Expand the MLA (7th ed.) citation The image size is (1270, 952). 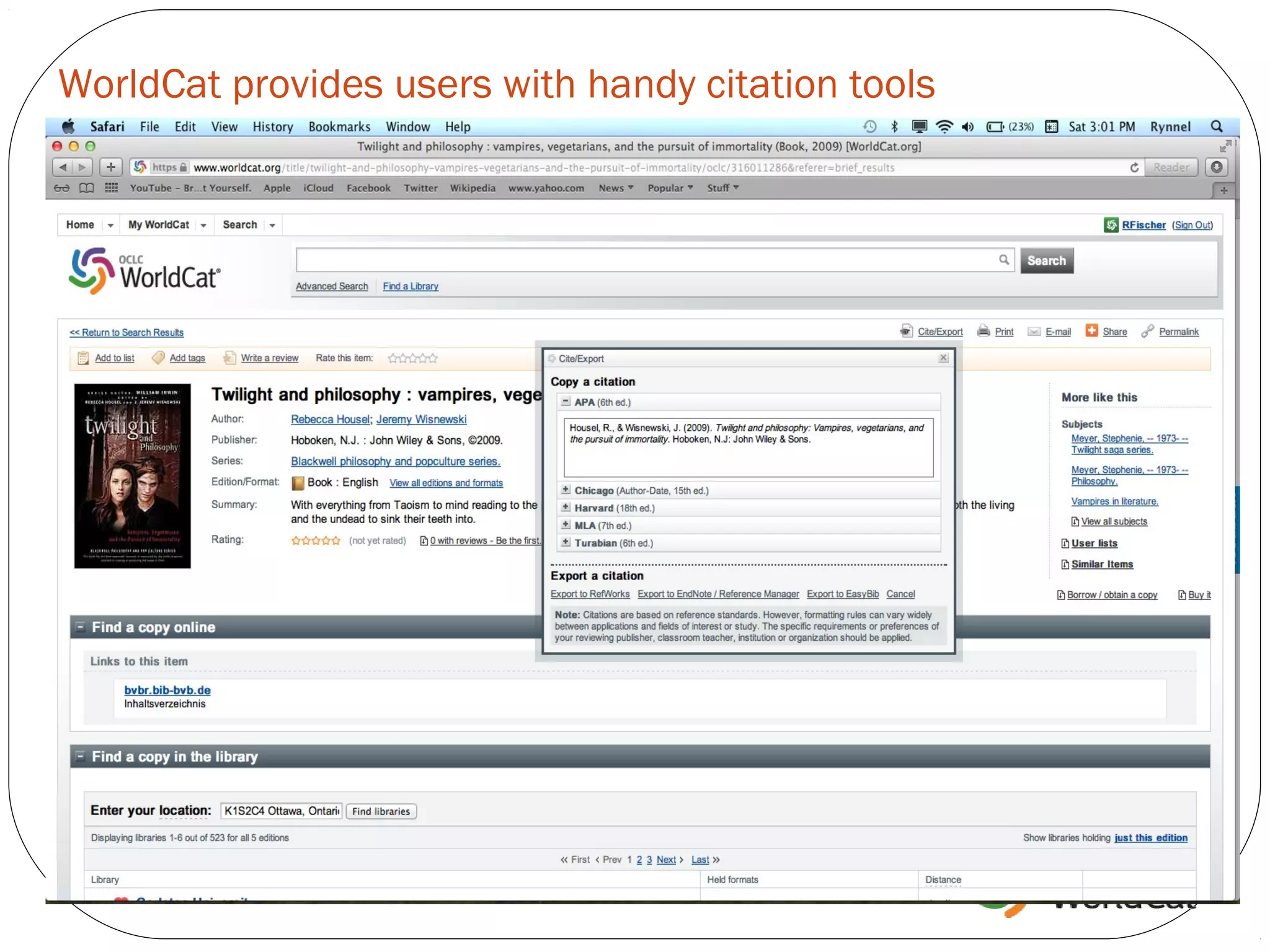click(x=566, y=525)
